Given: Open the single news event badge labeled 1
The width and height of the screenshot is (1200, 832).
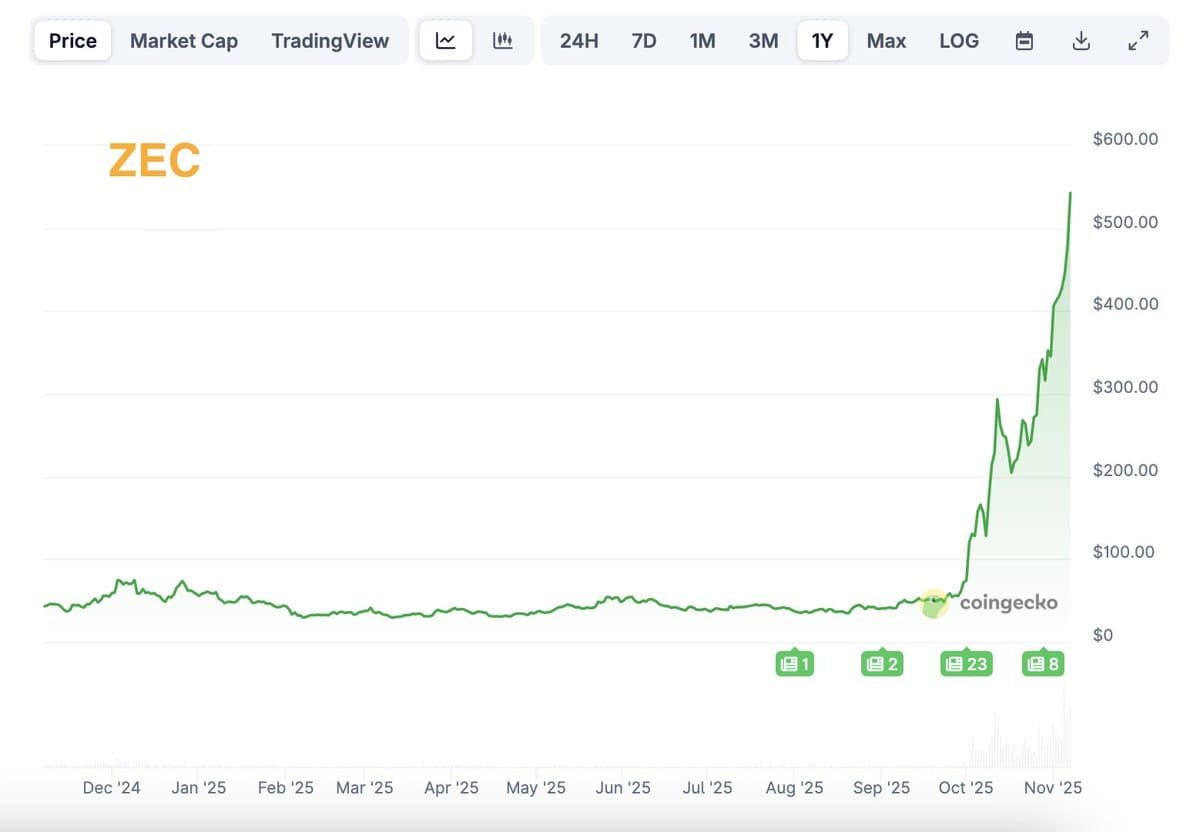Looking at the screenshot, I should coord(794,663).
